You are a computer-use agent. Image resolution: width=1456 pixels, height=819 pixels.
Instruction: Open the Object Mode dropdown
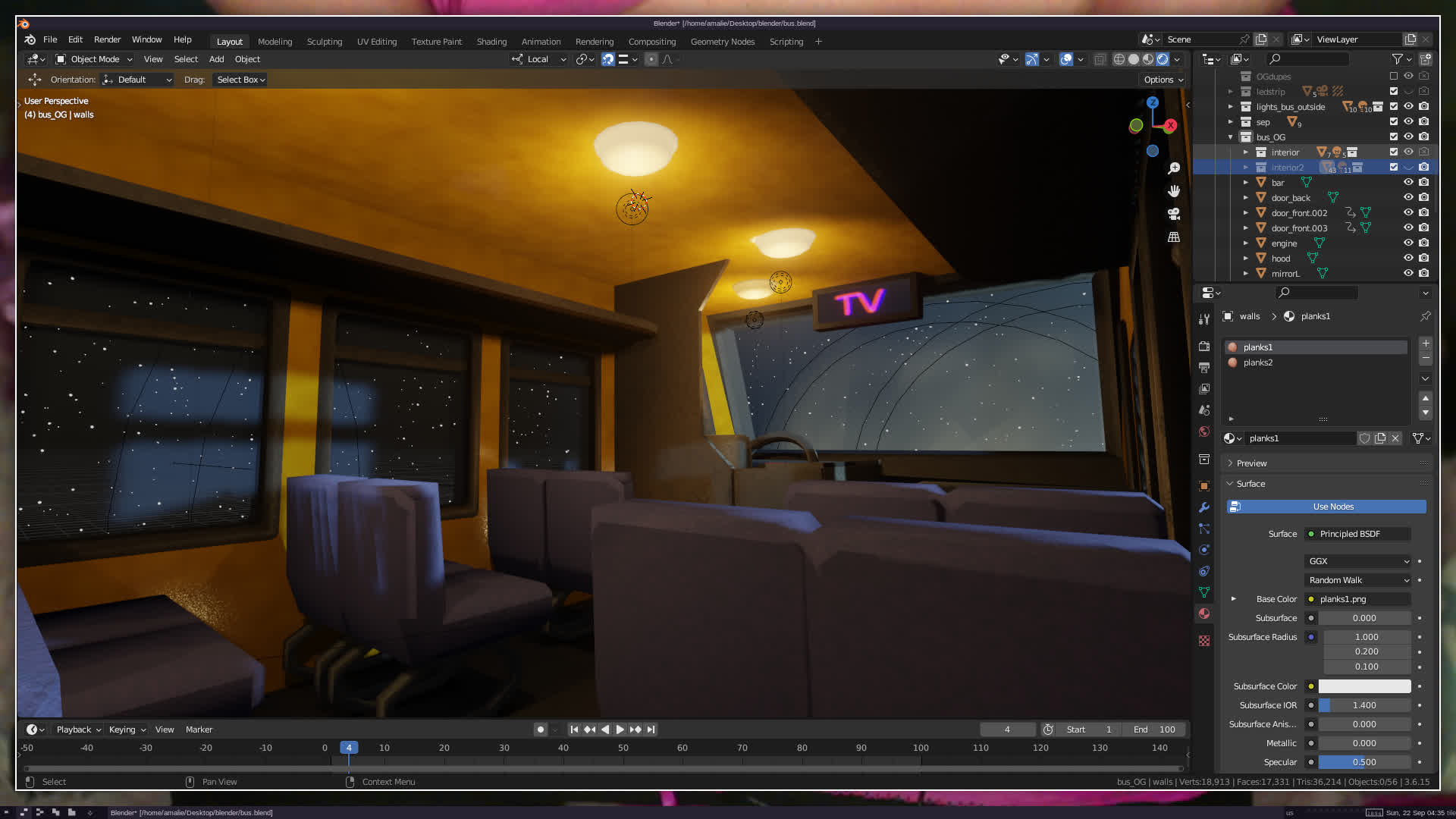[94, 59]
